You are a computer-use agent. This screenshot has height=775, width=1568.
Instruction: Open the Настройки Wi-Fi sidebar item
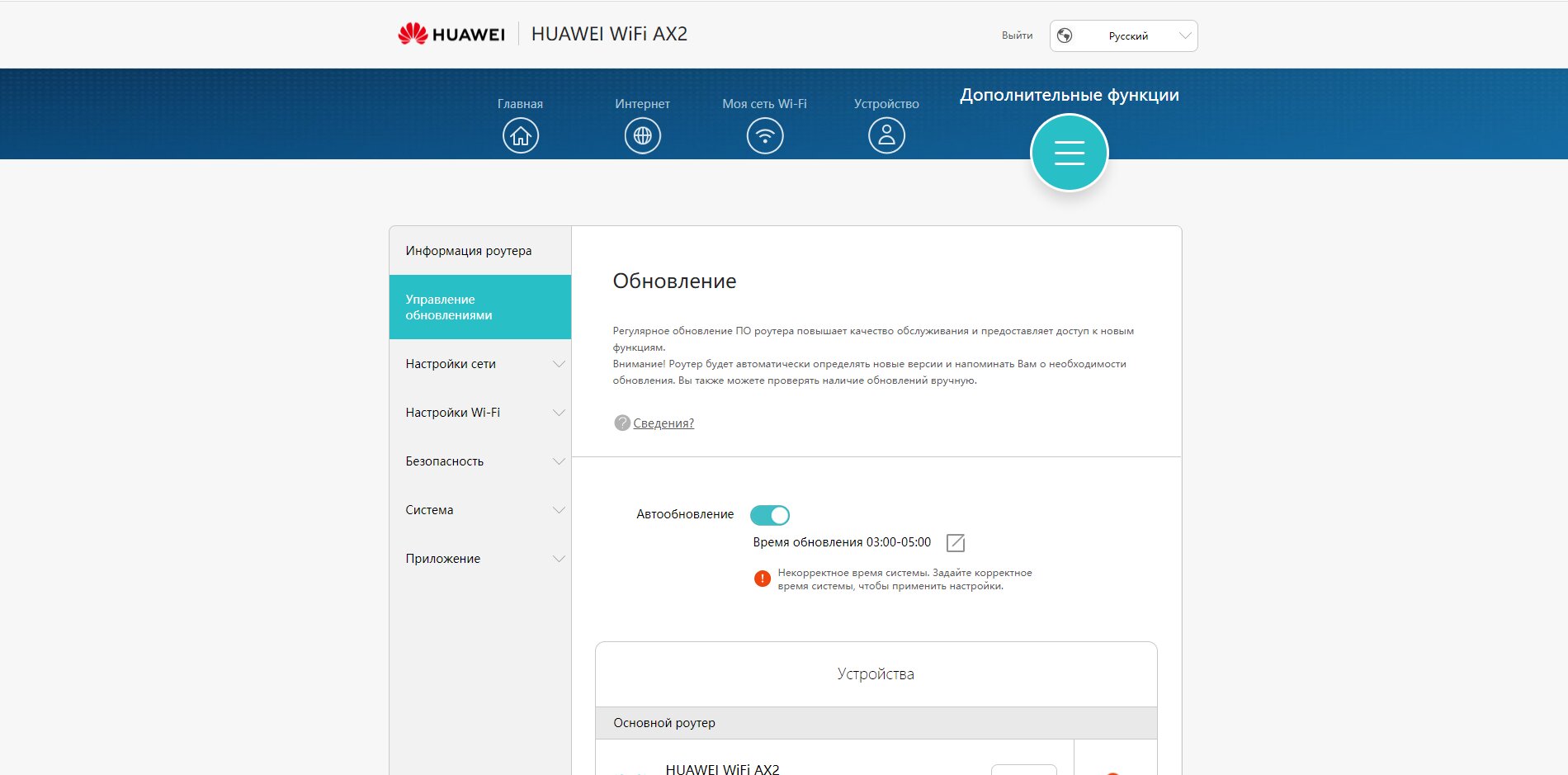[x=480, y=413]
